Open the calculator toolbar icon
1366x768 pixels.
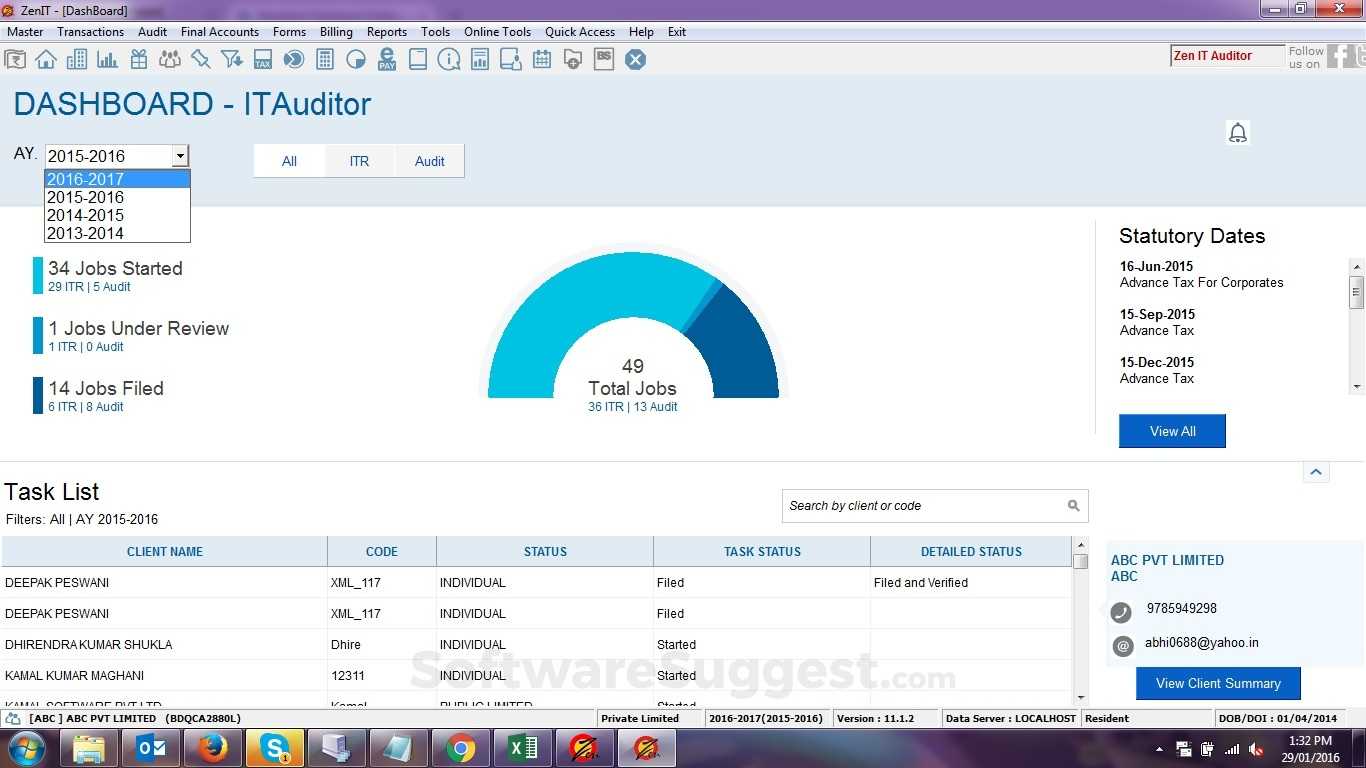click(x=324, y=60)
